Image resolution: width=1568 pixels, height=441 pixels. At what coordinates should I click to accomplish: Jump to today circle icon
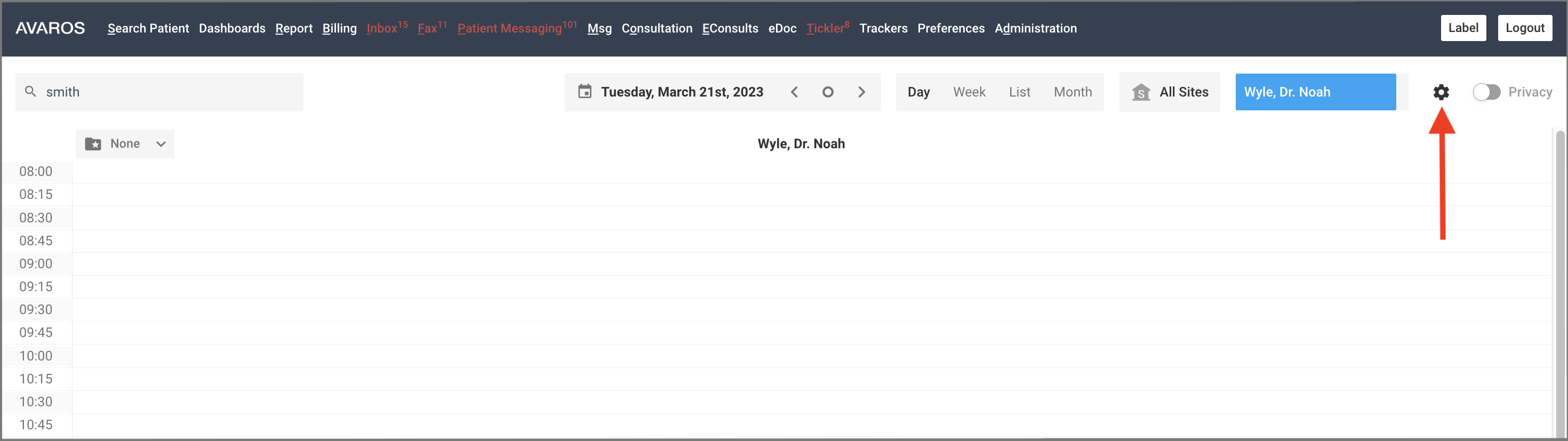827,92
